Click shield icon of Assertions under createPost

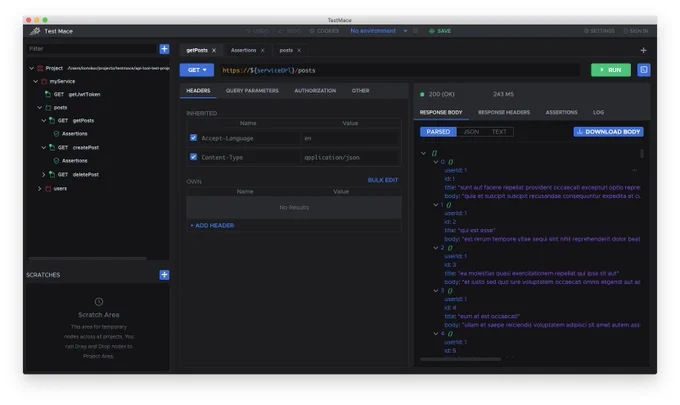point(56,161)
